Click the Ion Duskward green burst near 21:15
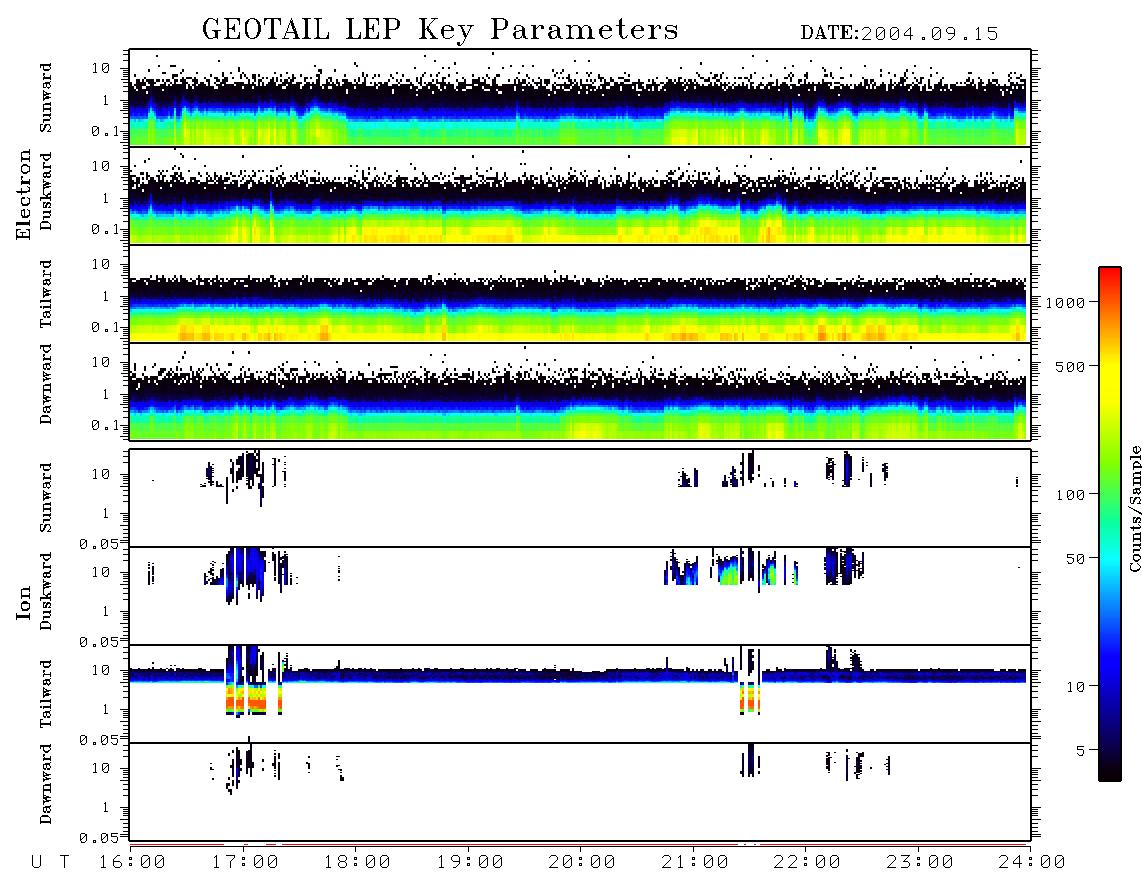The height and width of the screenshot is (880, 1142). 729,571
